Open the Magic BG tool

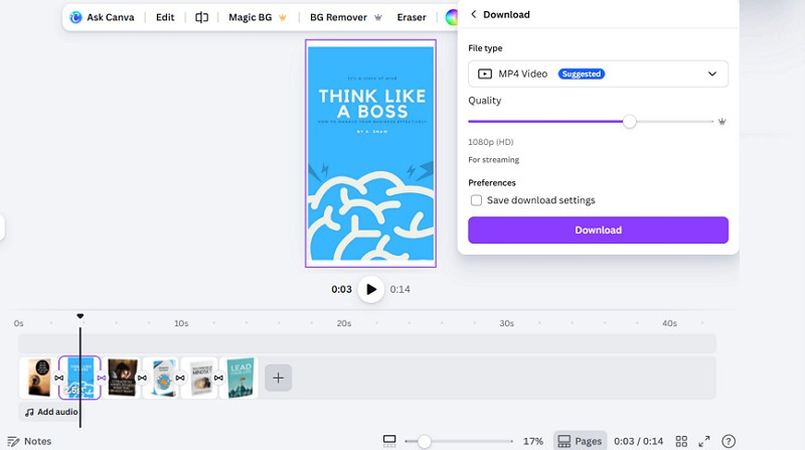coord(250,17)
